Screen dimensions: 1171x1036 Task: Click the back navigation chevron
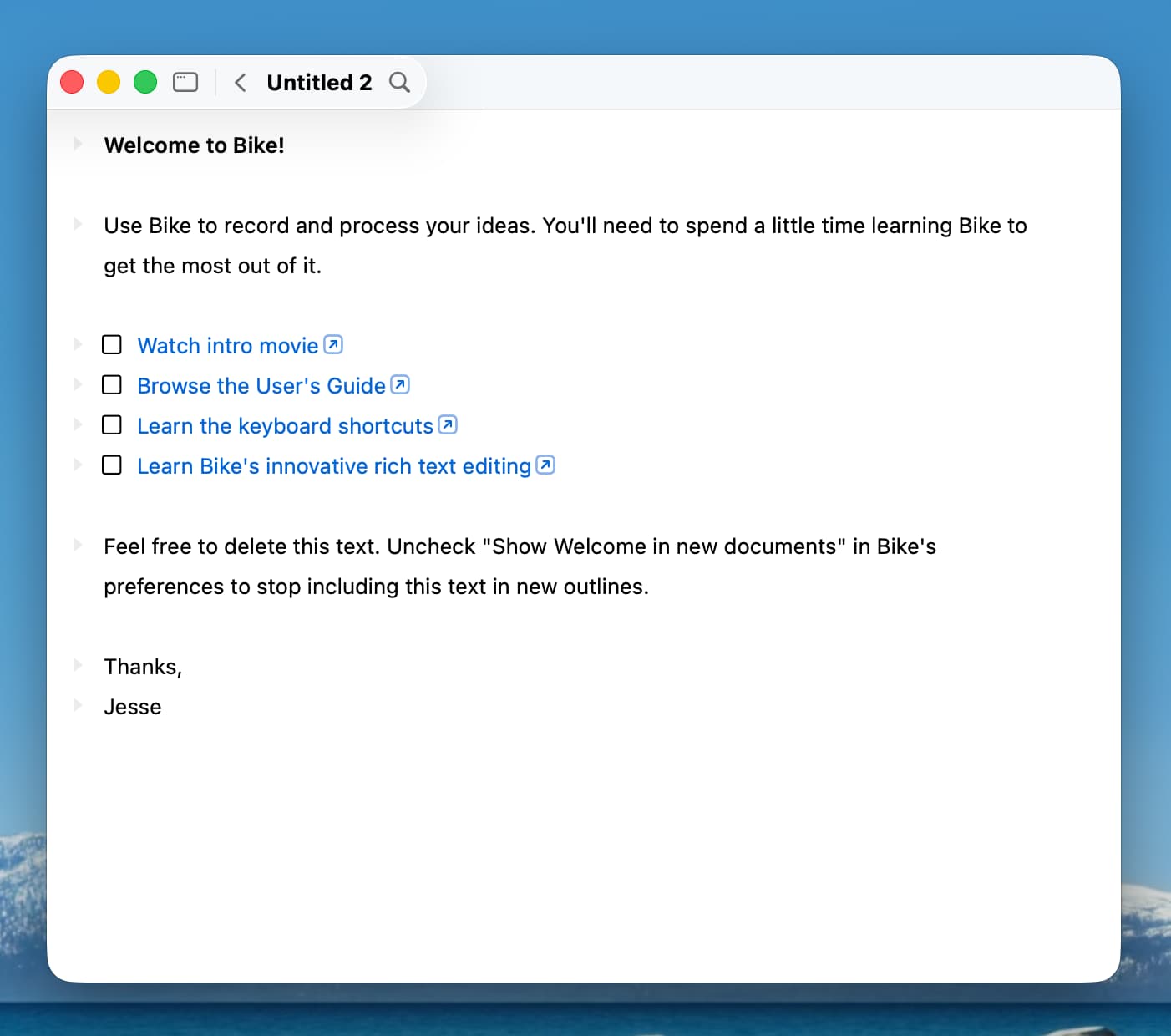click(x=240, y=82)
